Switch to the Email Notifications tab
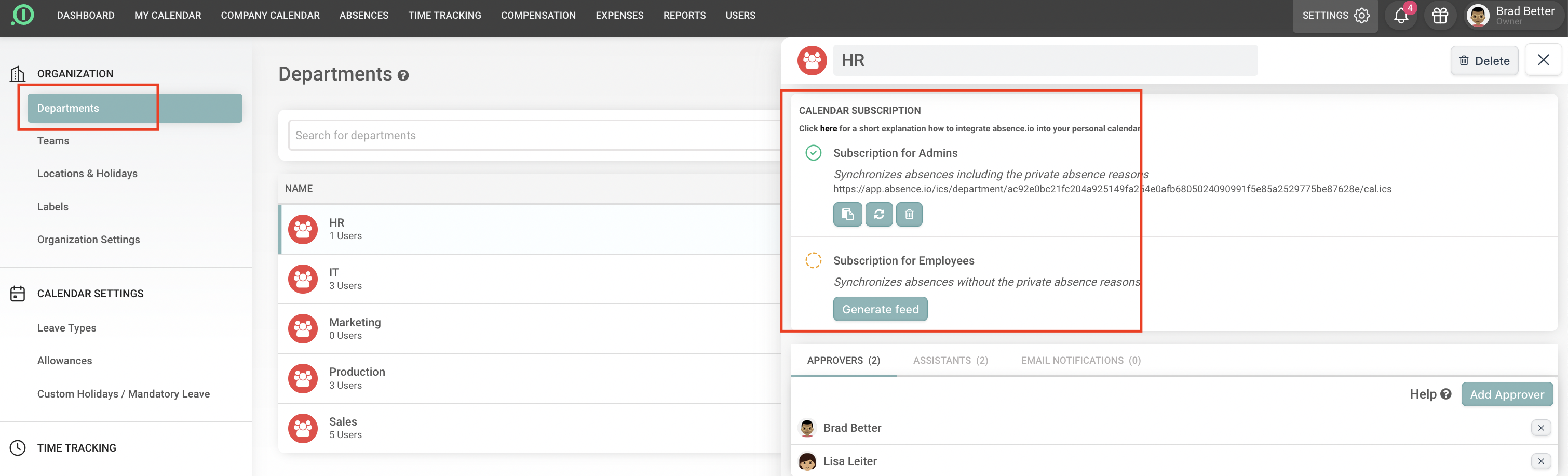Viewport: 1568px width, 476px height. [x=1080, y=360]
